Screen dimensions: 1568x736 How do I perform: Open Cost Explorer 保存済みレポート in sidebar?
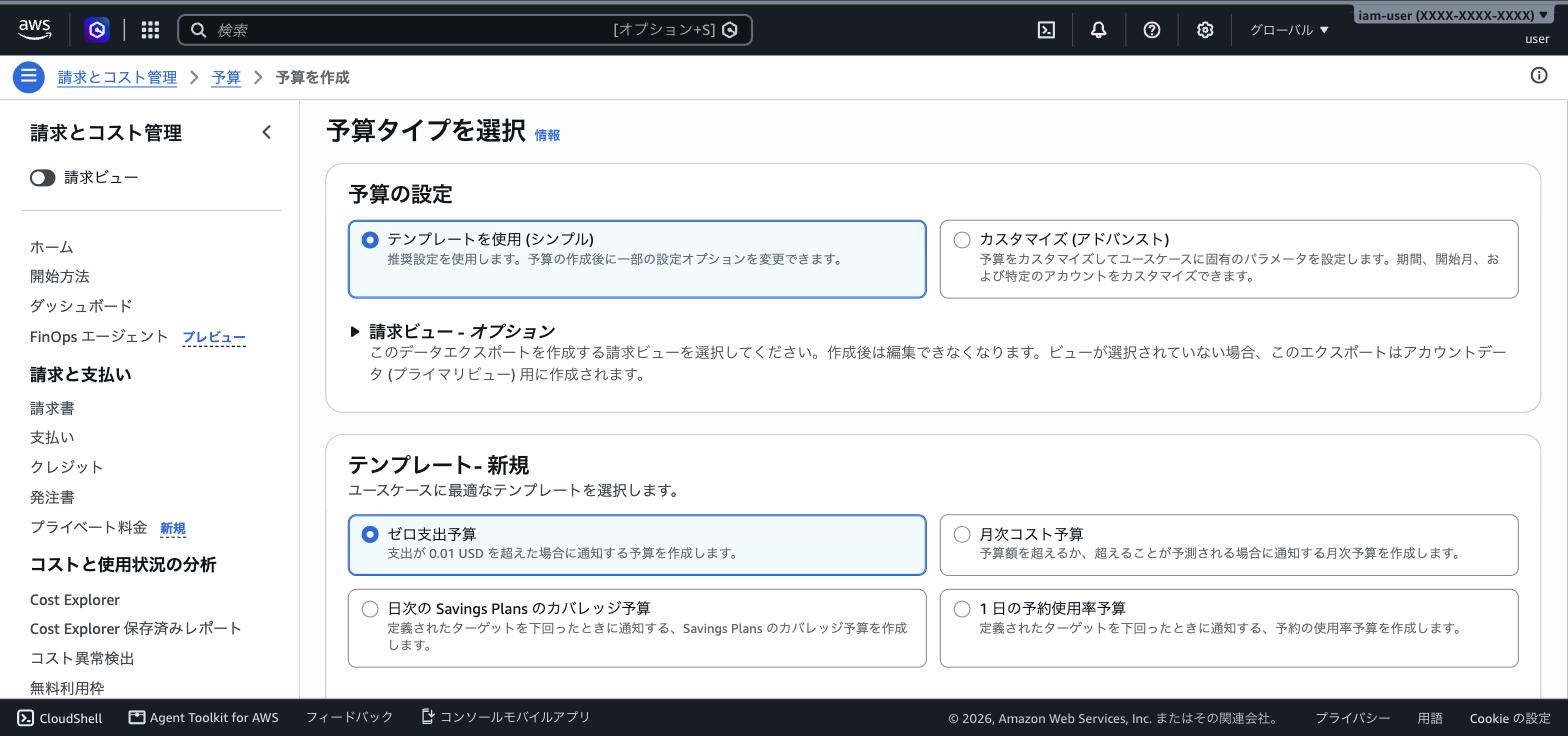[136, 628]
